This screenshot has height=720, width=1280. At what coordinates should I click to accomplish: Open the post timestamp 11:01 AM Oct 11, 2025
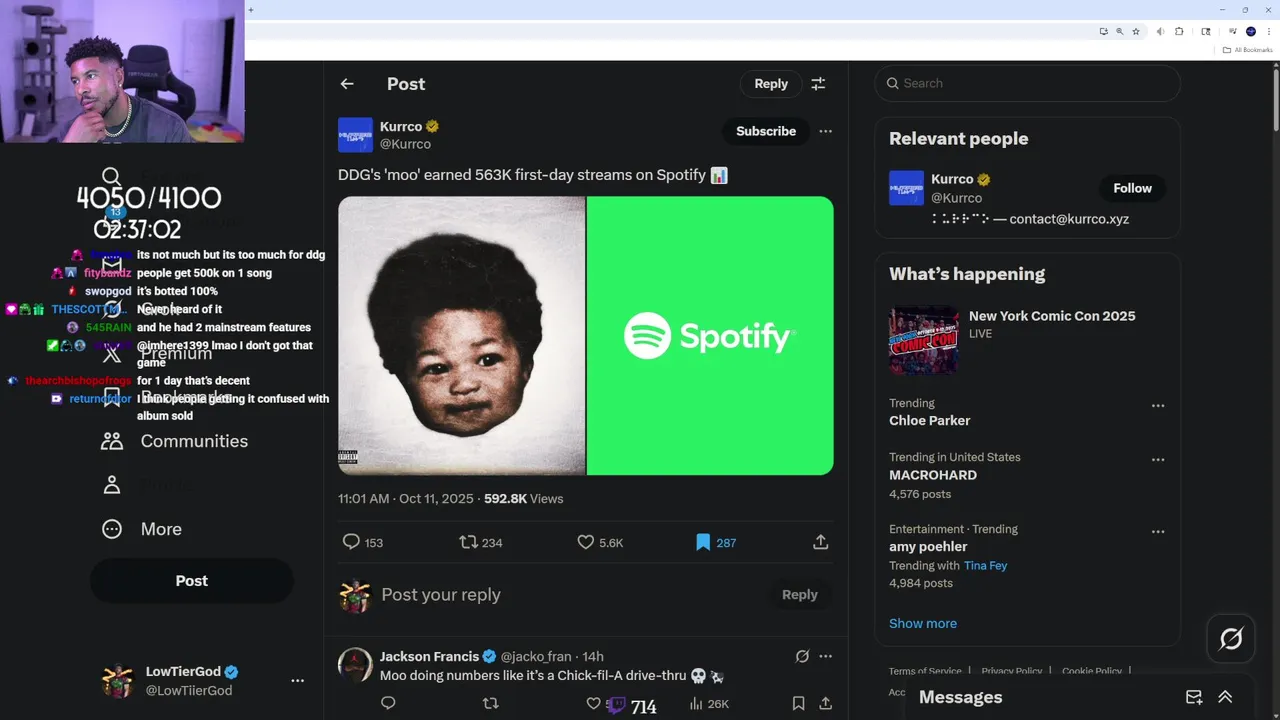tap(406, 498)
